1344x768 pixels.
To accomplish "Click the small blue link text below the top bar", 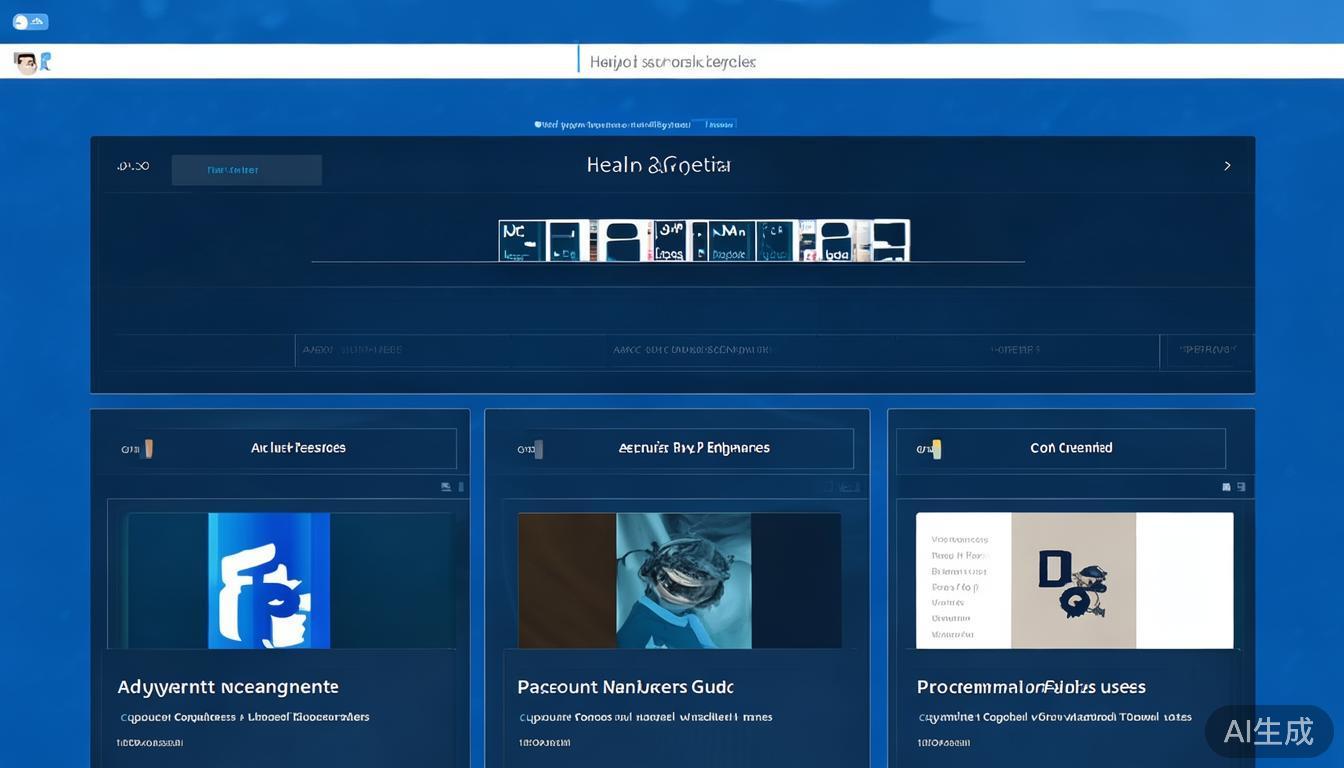I will (x=635, y=125).
